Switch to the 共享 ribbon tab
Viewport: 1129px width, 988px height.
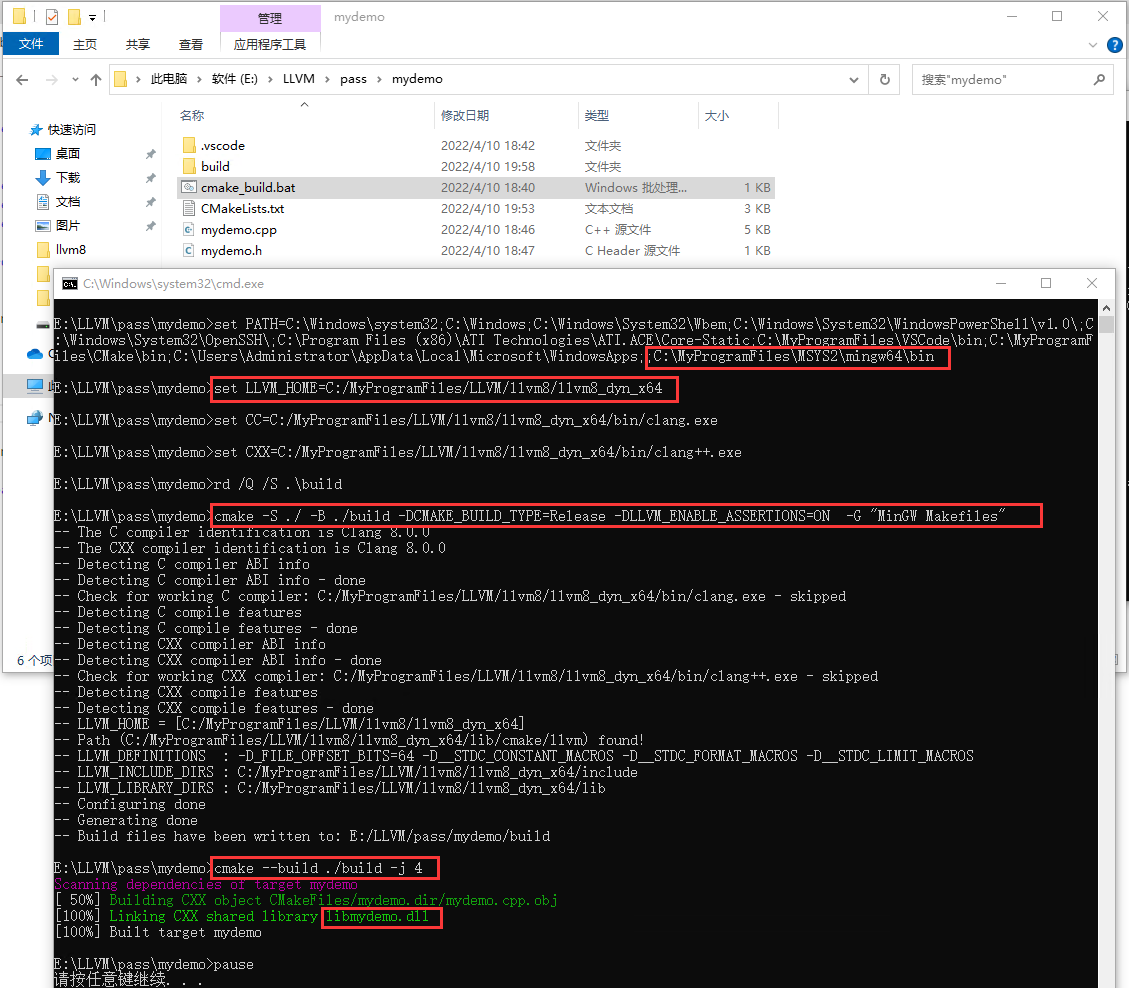(138, 45)
